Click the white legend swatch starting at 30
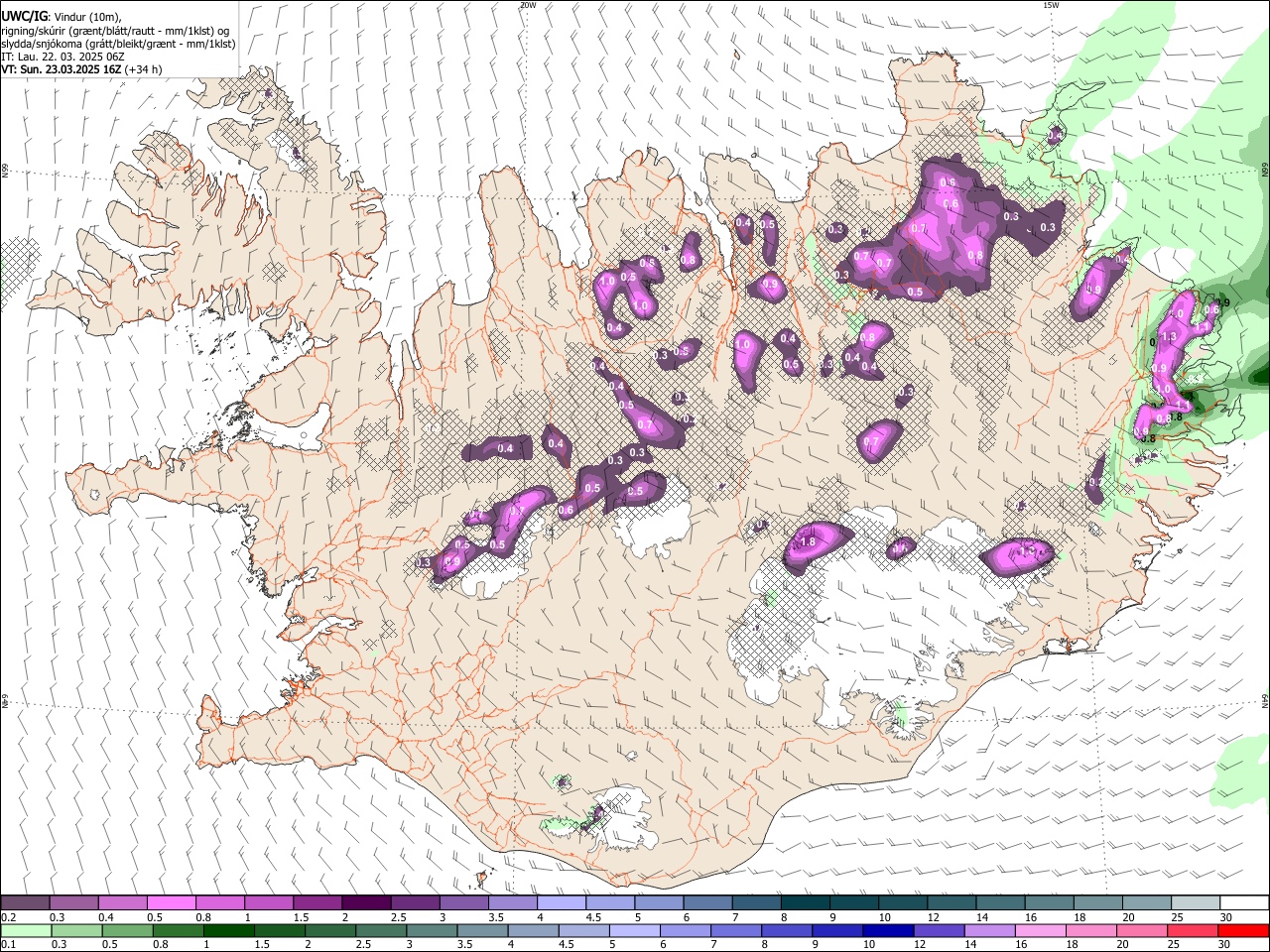The width and height of the screenshot is (1270, 952). [x=1244, y=902]
